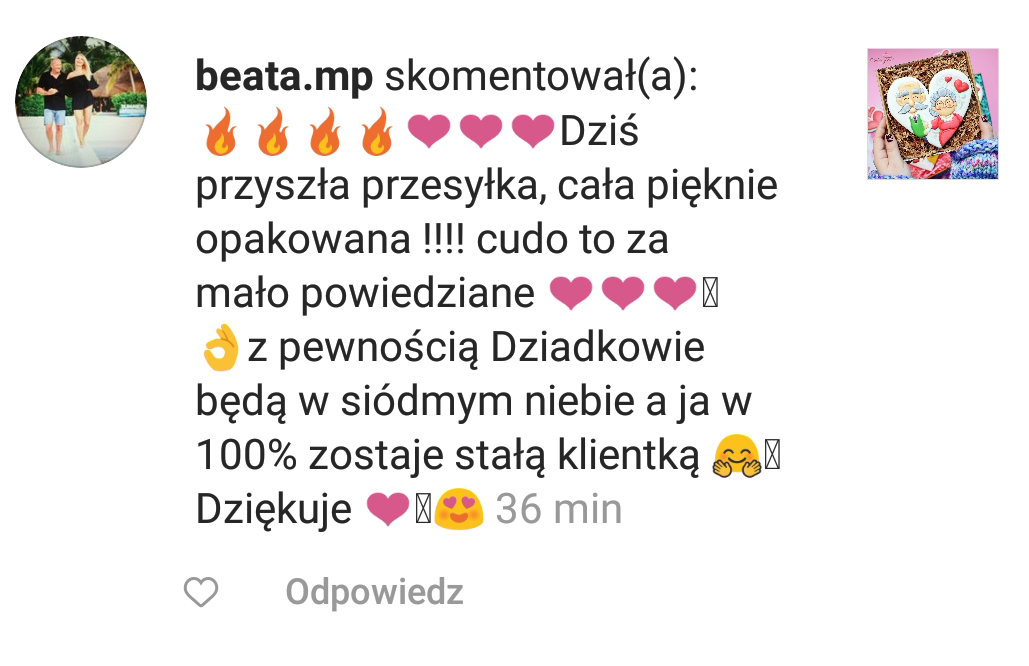Click the pink heart right before Dziś
The image size is (1029, 666).
point(532,131)
